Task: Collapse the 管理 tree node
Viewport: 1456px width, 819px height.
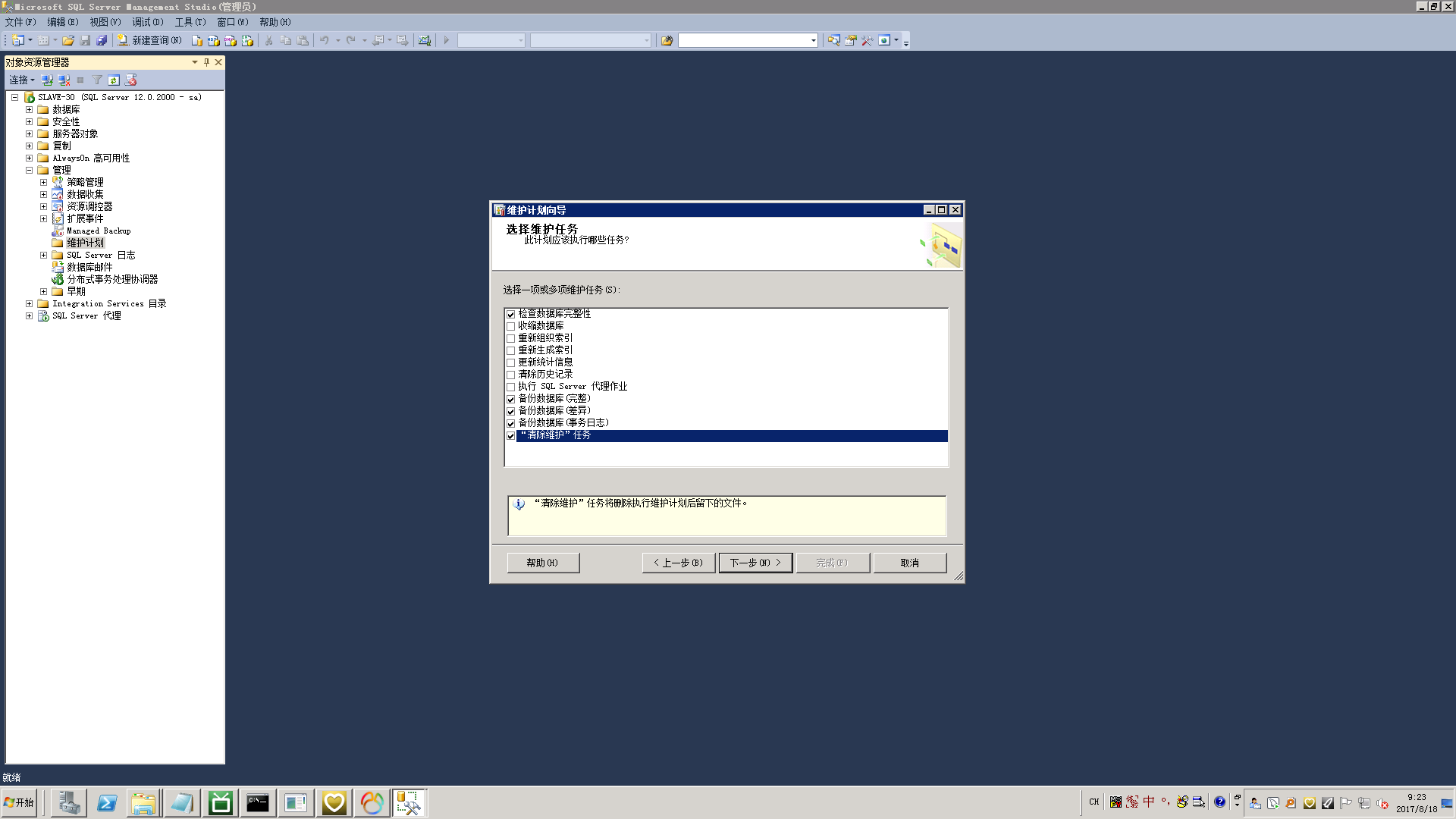Action: click(x=29, y=170)
